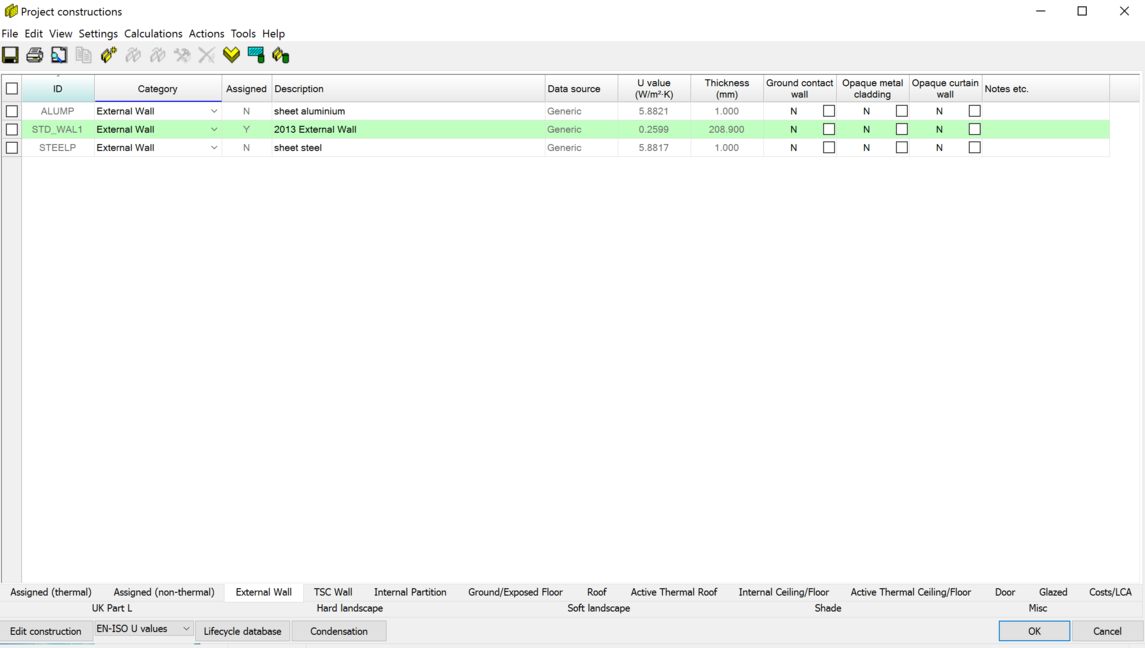Expand Category dropdown for sheet aluminium row
The image size is (1145, 648).
[213, 111]
